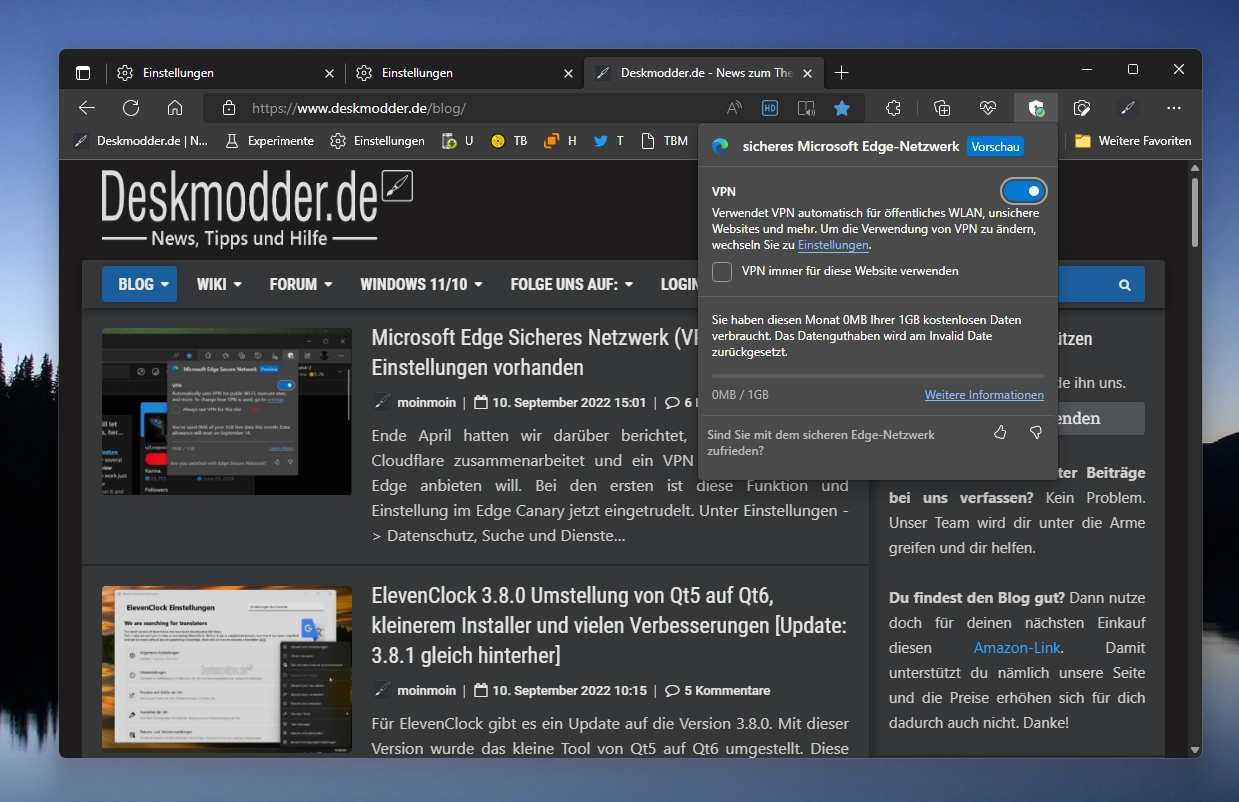Expand the WINDOWS 11/10 menu
This screenshot has width=1239, height=802.
421,284
